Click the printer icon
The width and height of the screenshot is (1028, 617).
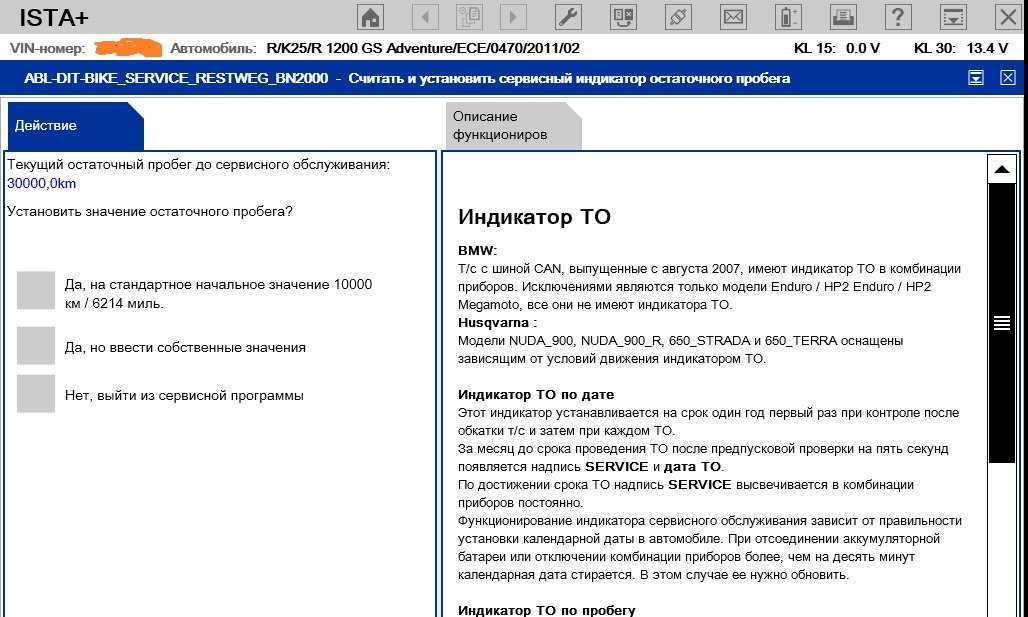pyautogui.click(x=844, y=17)
